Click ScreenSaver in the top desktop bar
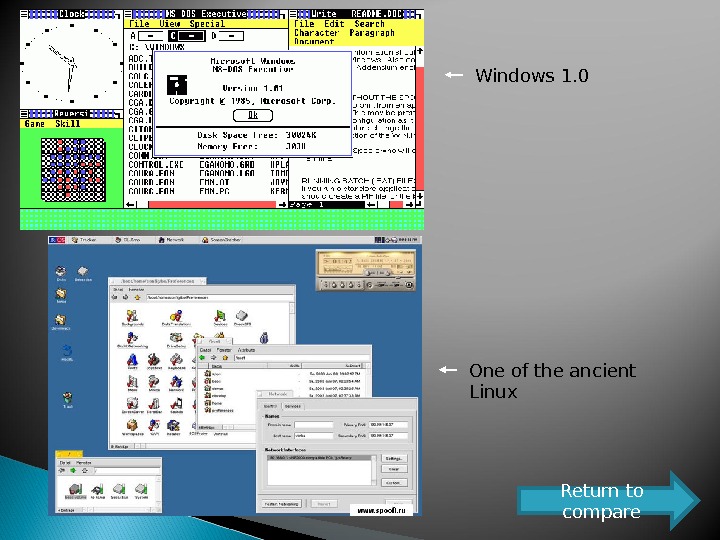The image size is (720, 540). click(221, 240)
